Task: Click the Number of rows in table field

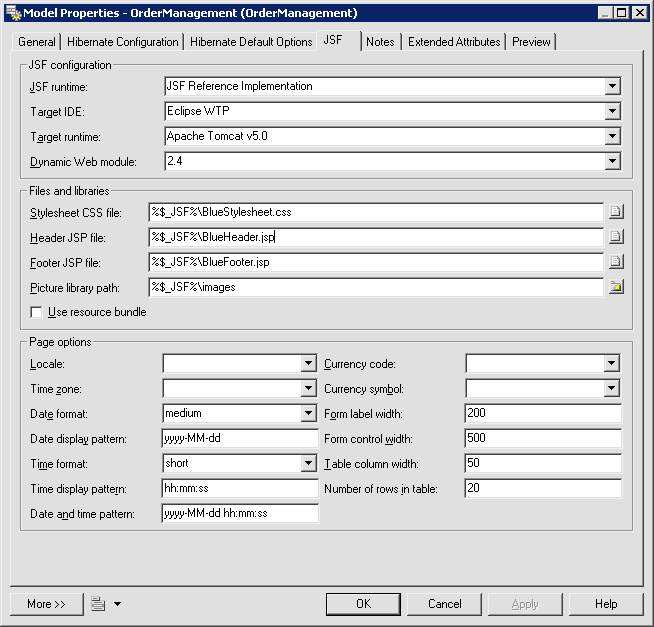Action: tap(543, 489)
